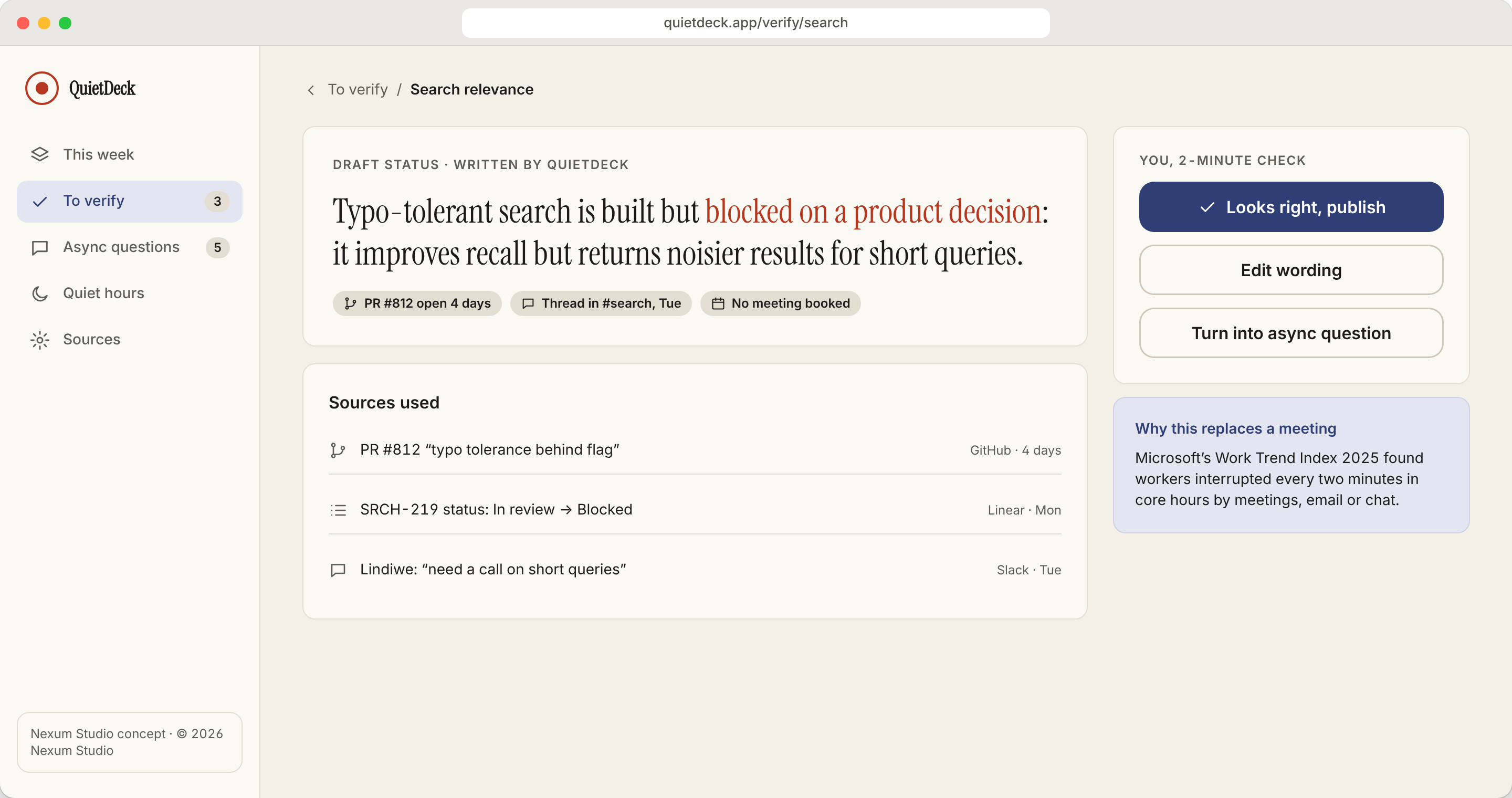Viewport: 1512px width, 798px height.
Task: Click the QuietDeck wordmark
Action: (x=102, y=89)
